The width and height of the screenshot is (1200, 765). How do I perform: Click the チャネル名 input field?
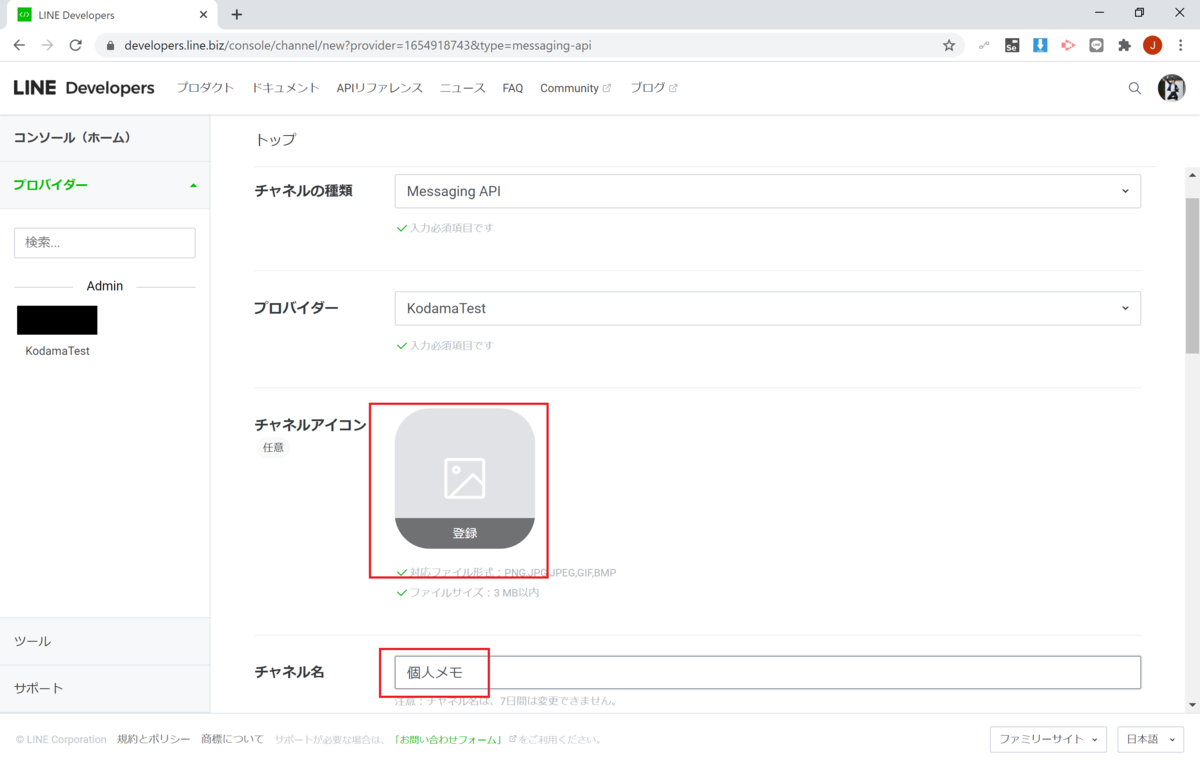coord(768,672)
